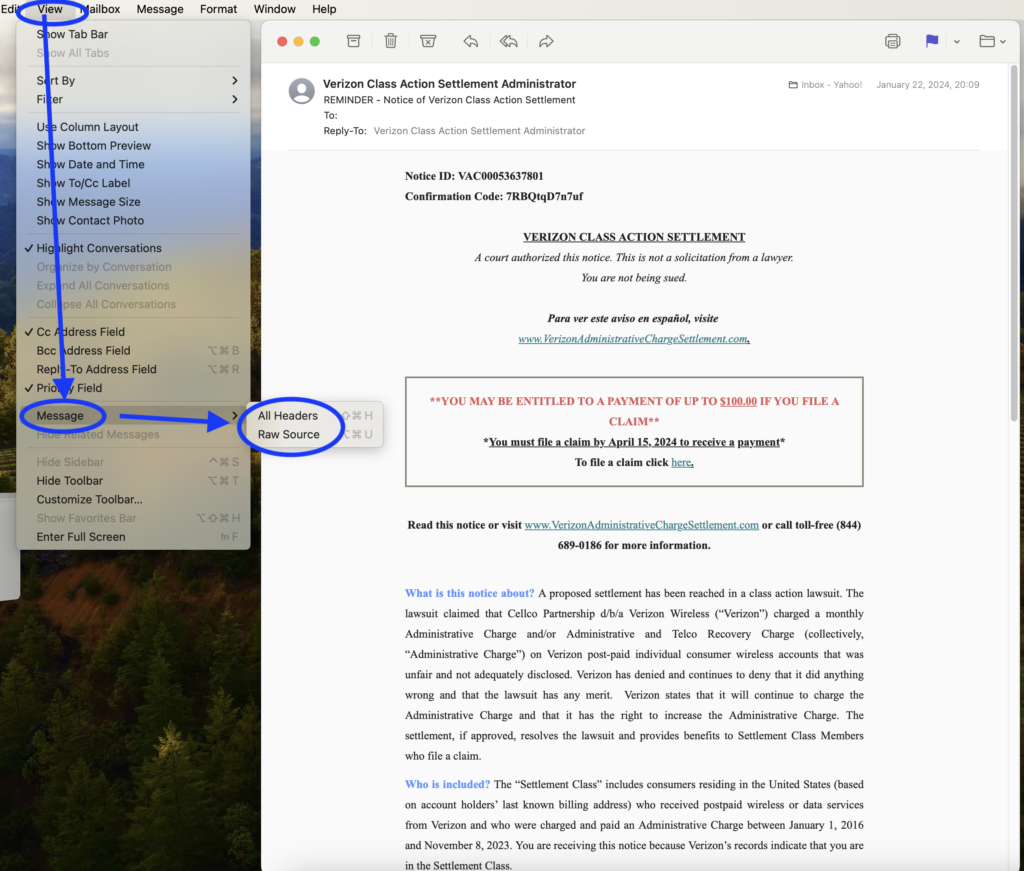The width and height of the screenshot is (1024, 871).
Task: Select Show Bottom Preview
Action: coord(133,146)
